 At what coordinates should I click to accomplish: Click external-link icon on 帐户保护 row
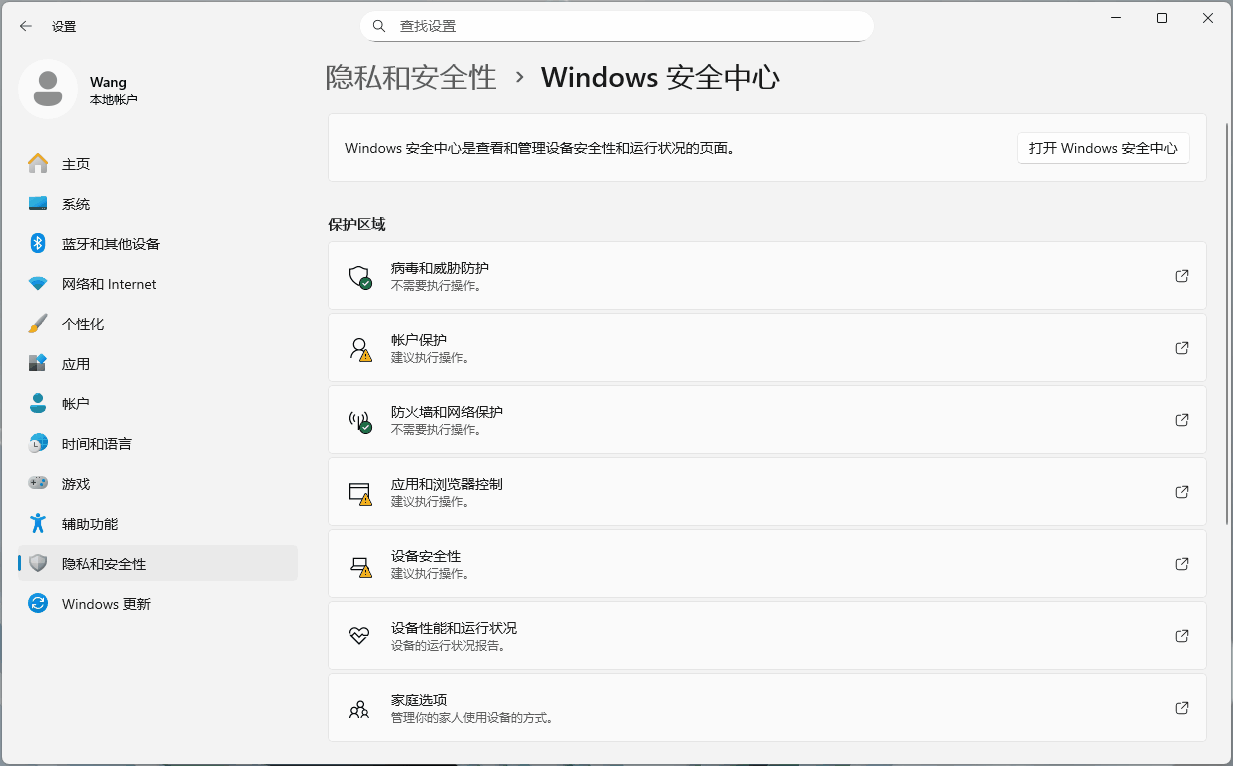click(x=1182, y=348)
